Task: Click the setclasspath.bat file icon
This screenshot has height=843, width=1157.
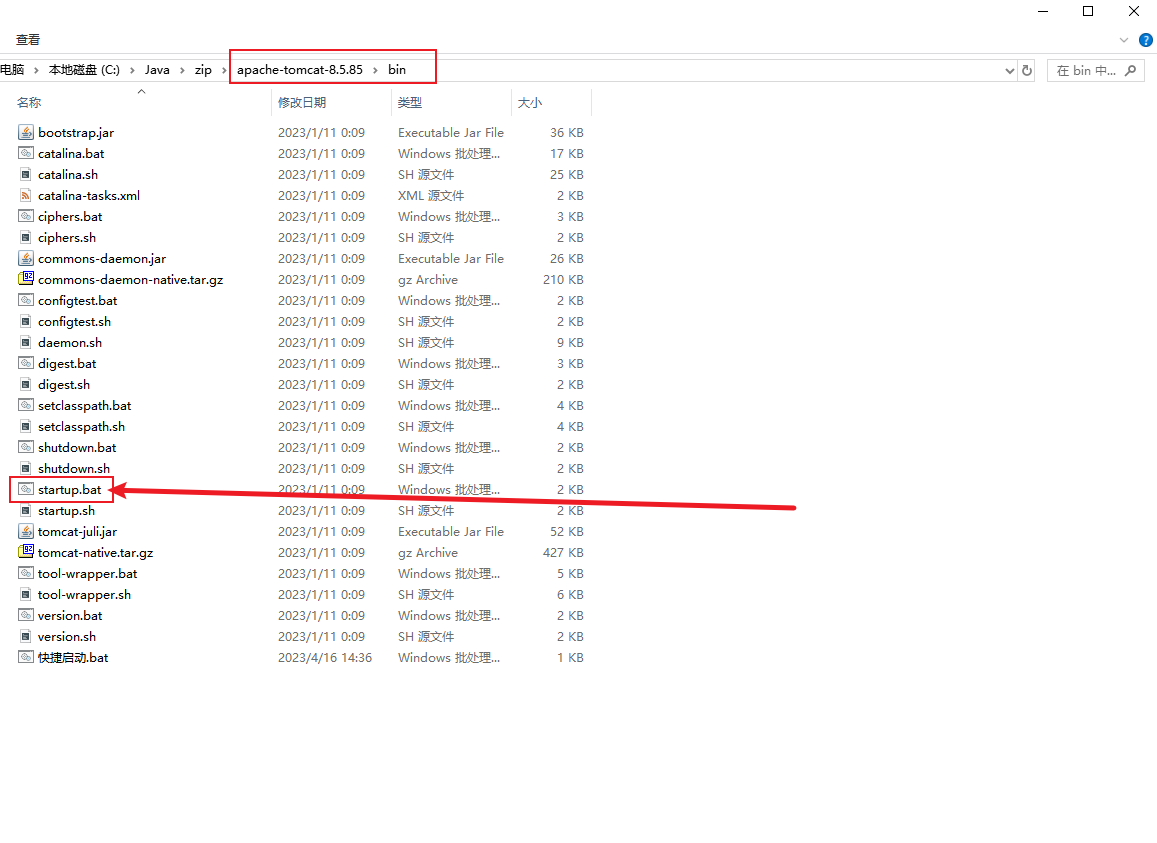Action: click(x=26, y=405)
